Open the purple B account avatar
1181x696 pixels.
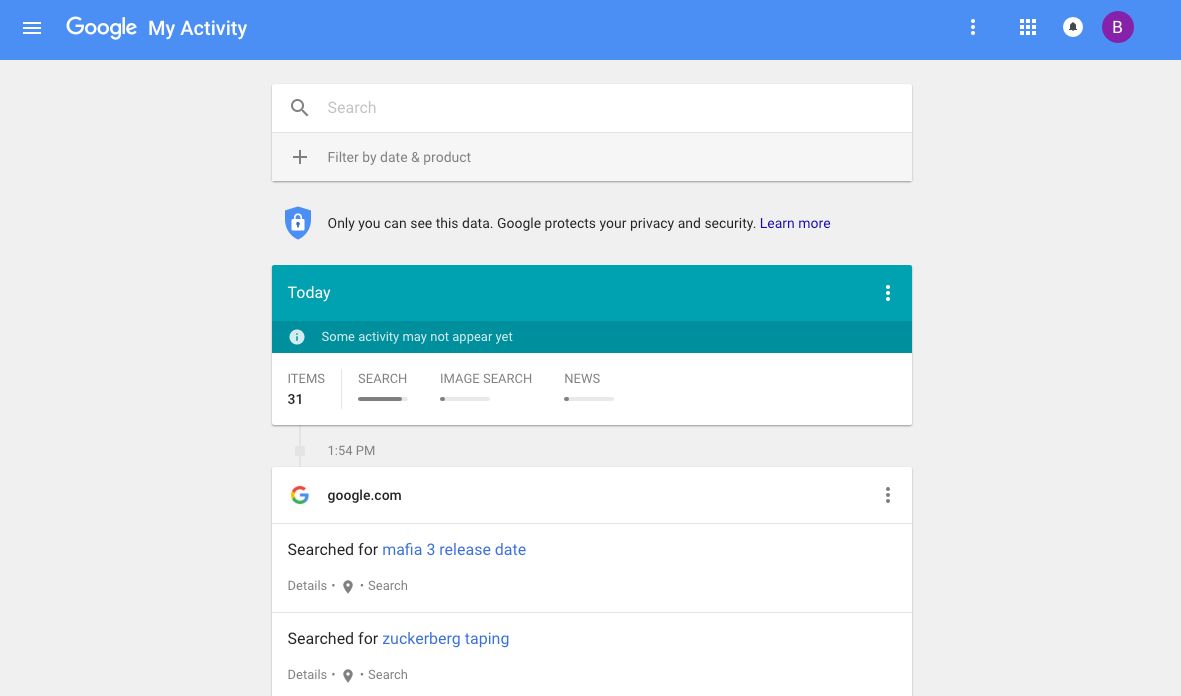[x=1117, y=28]
